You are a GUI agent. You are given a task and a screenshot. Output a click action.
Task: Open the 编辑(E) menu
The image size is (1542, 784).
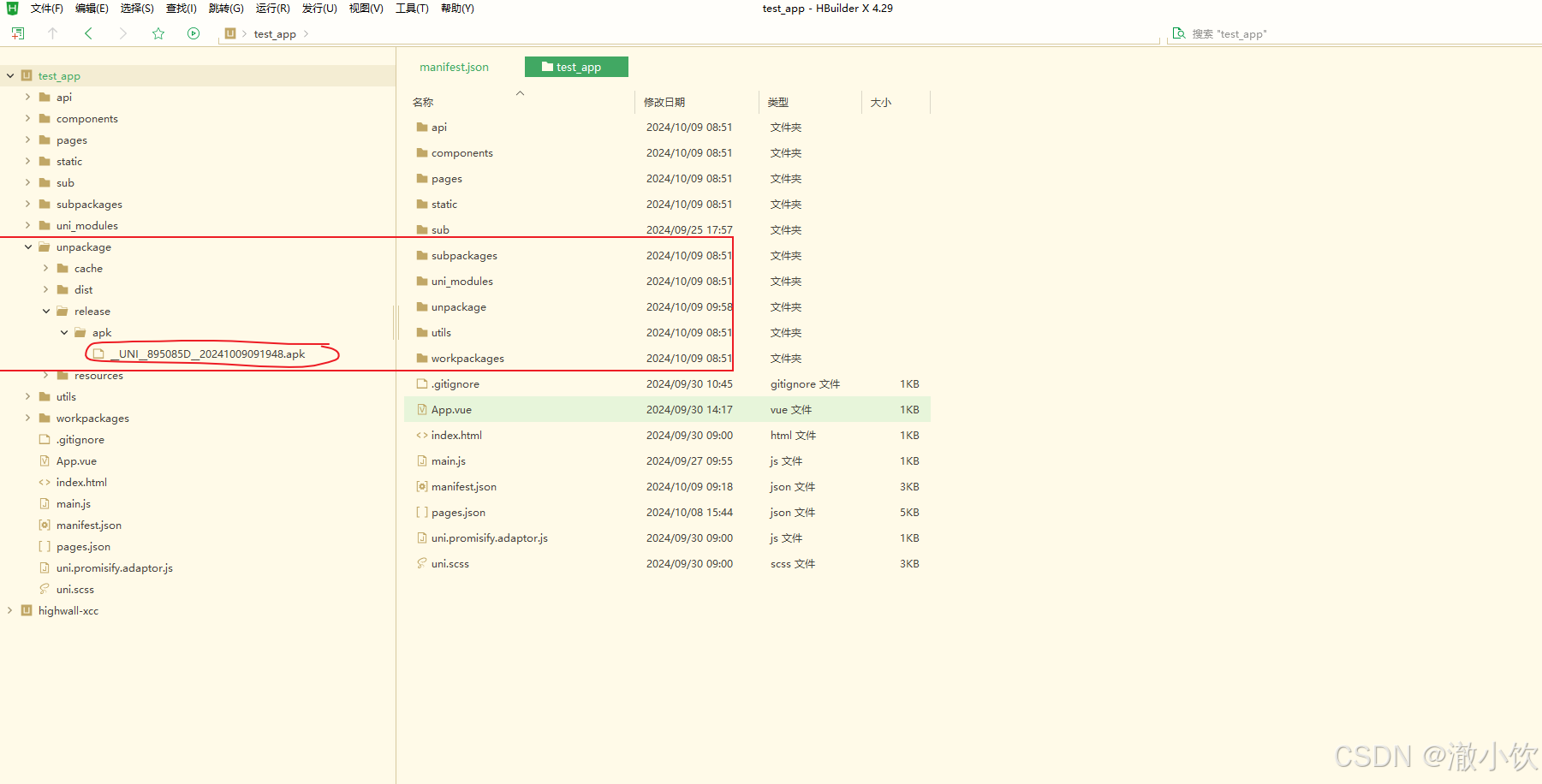coord(92,8)
